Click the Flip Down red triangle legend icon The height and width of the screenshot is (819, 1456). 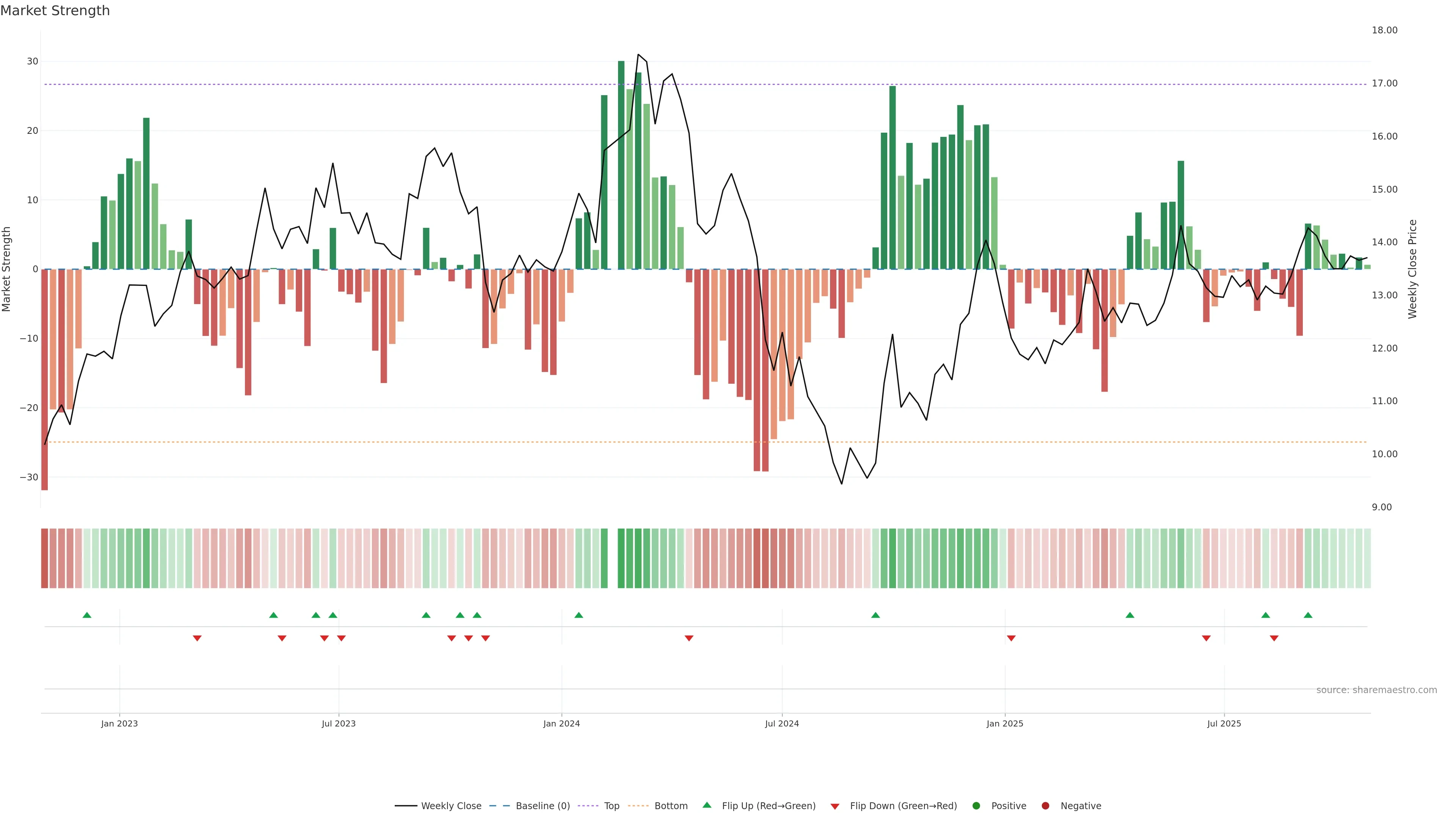(x=835, y=806)
